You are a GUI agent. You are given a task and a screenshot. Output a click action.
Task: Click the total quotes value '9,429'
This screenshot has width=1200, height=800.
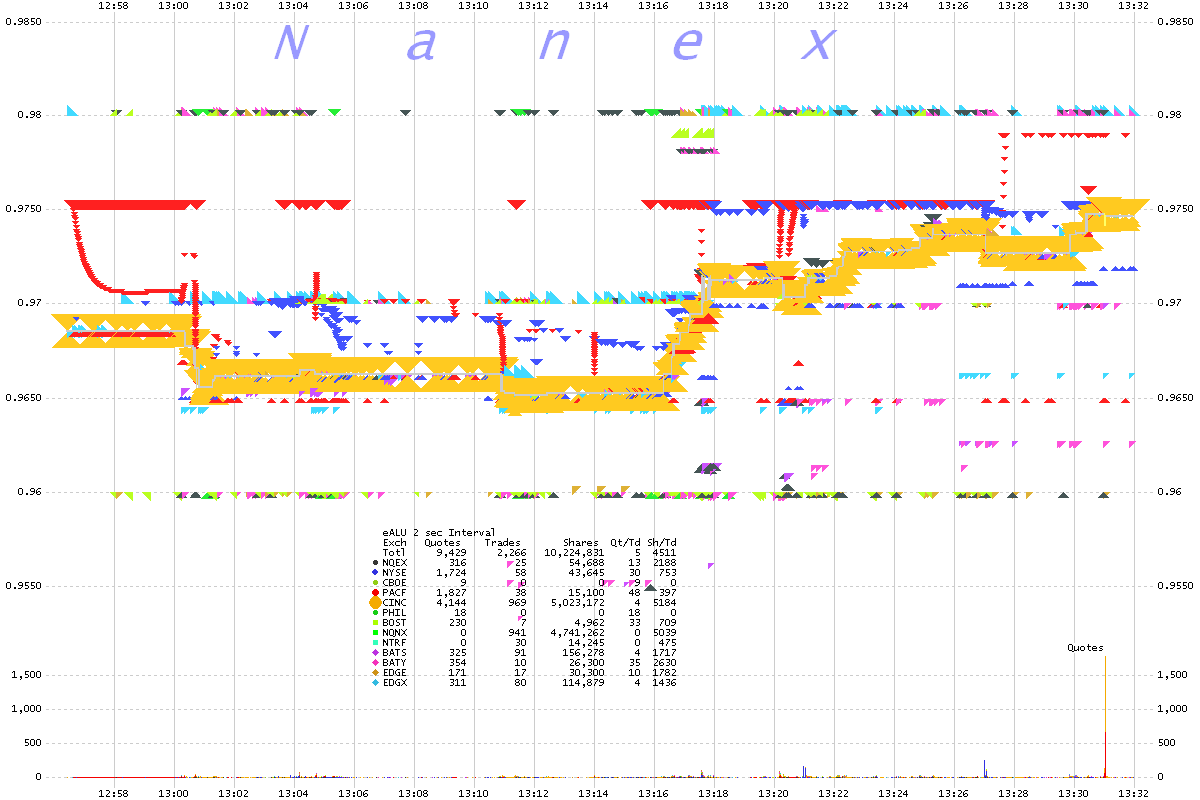point(451,553)
